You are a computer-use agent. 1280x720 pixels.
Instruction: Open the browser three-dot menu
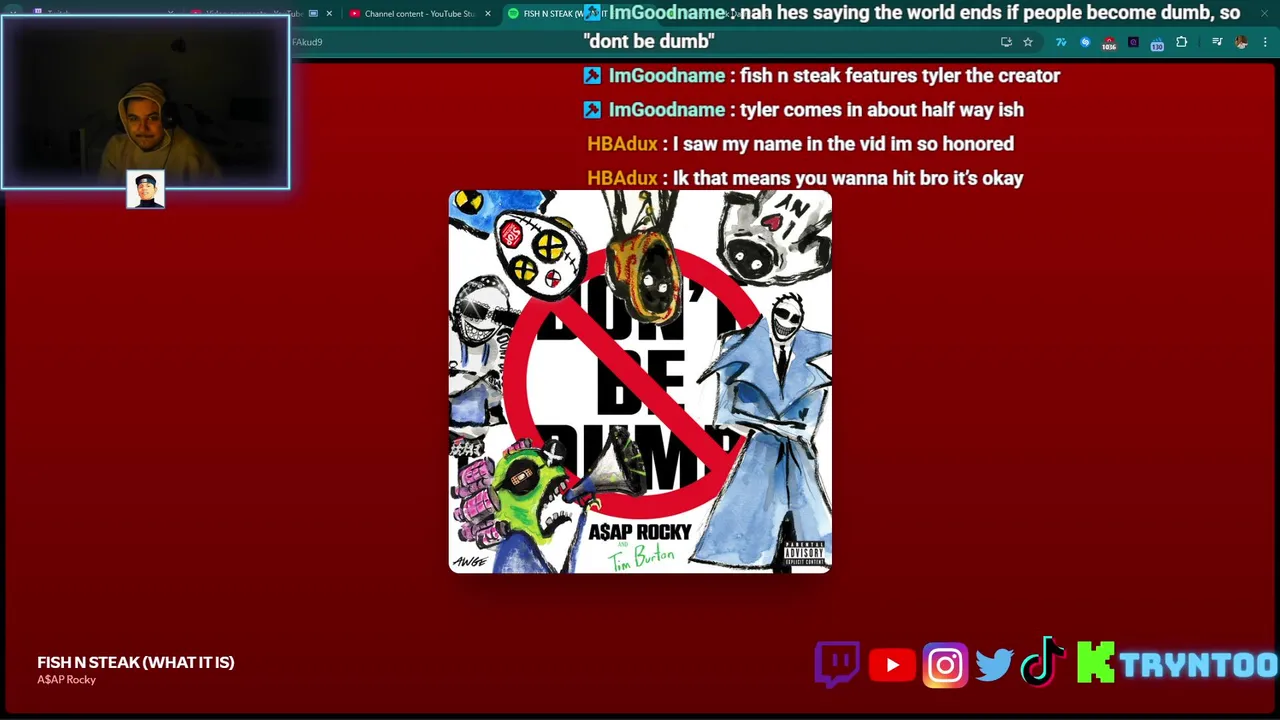[1265, 42]
